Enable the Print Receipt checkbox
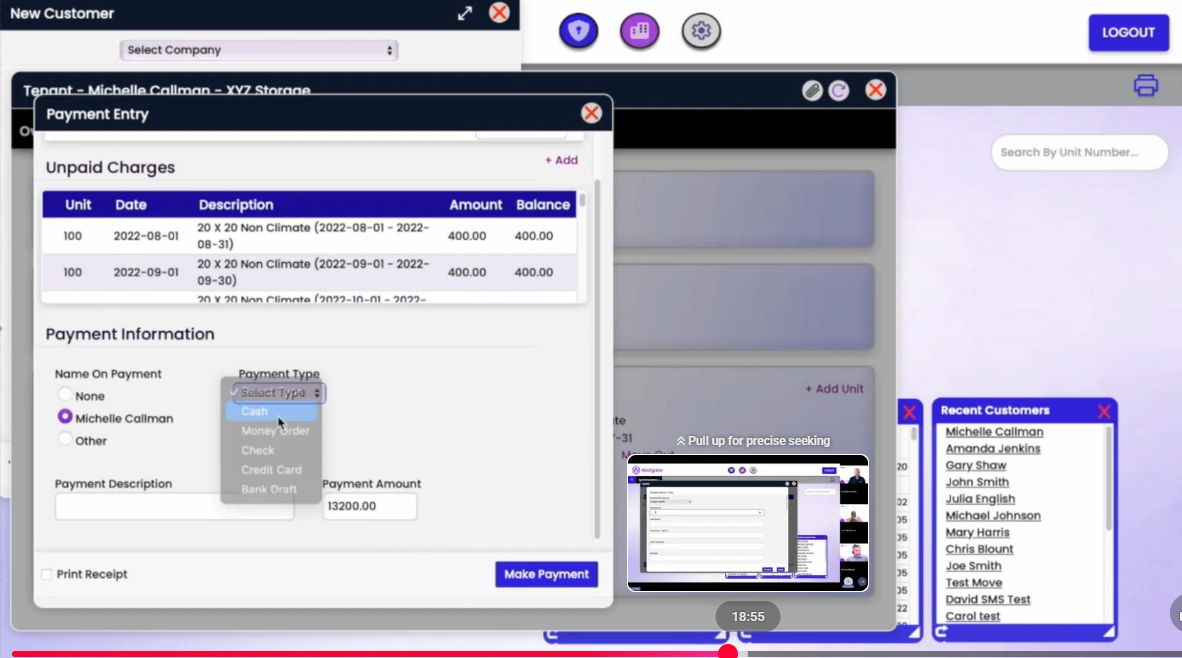The height and width of the screenshot is (658, 1182). 47,574
